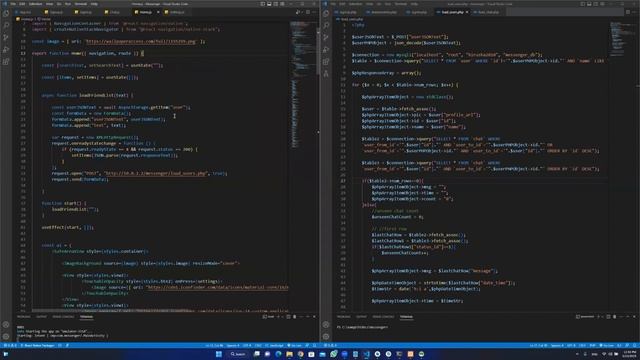Open Run and Debug in right VS Code window
640x360 pixels.
click(326, 49)
